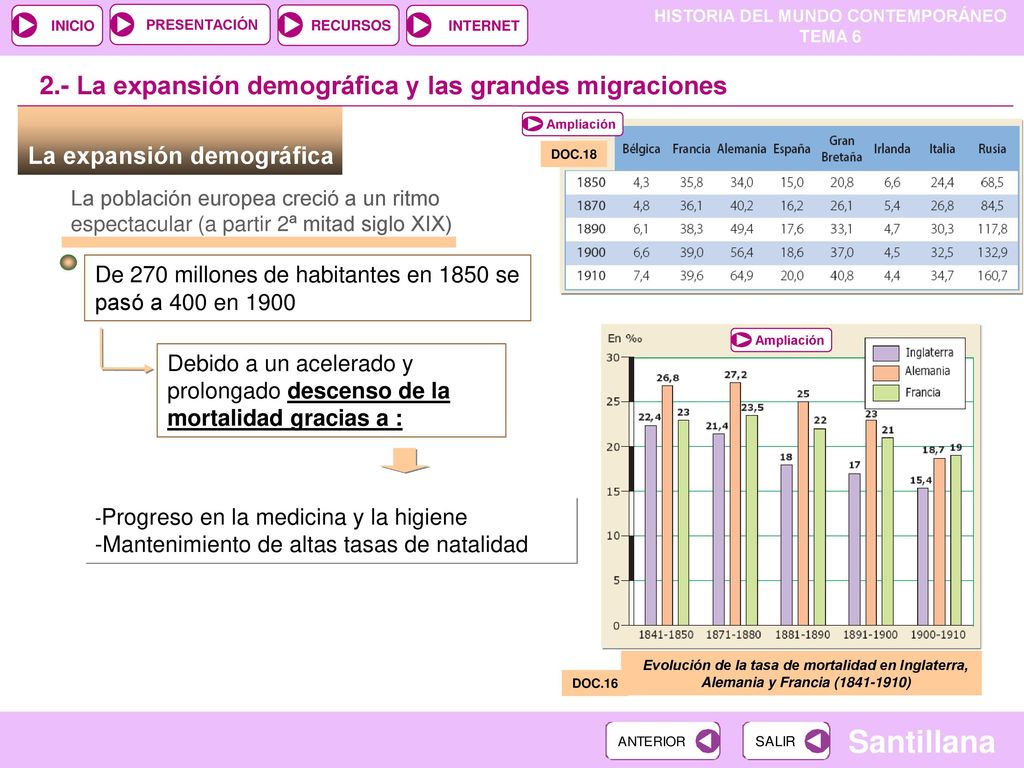Click the 160,7 Rusia value
Viewport: 1024px width, 768px height.
coord(992,276)
